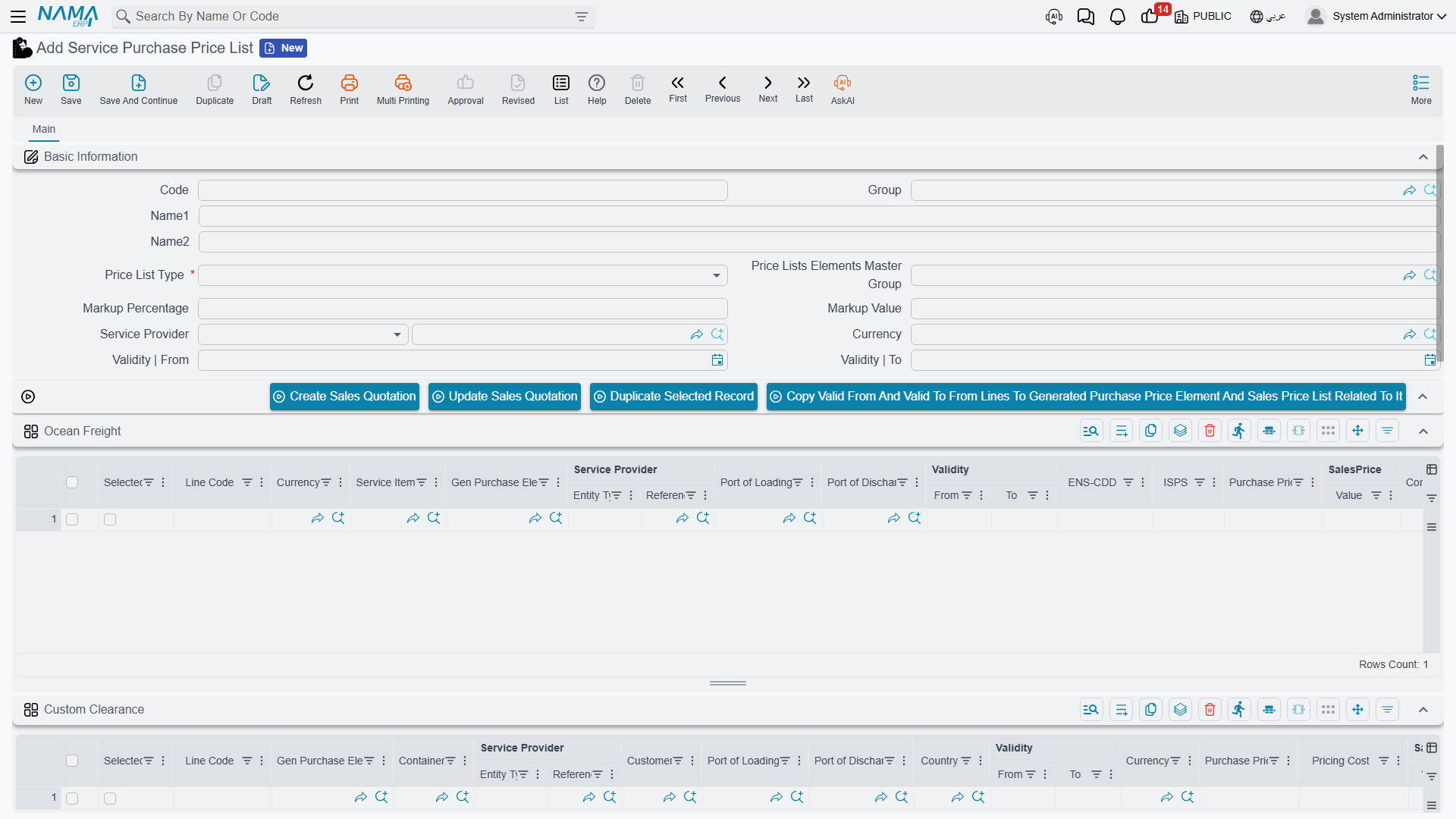Image resolution: width=1456 pixels, height=819 pixels.
Task: Open Custom Clearance Pricing Cost column menu
Action: [1398, 761]
